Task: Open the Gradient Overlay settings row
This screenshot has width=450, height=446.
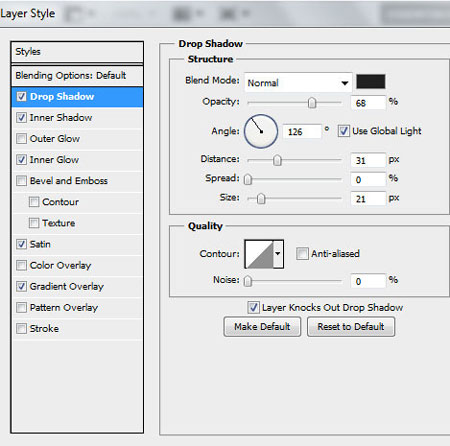Action: click(x=77, y=286)
